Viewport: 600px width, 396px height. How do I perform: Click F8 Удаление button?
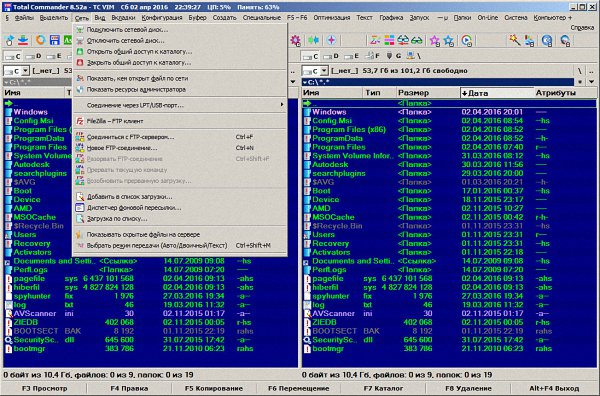[468, 388]
